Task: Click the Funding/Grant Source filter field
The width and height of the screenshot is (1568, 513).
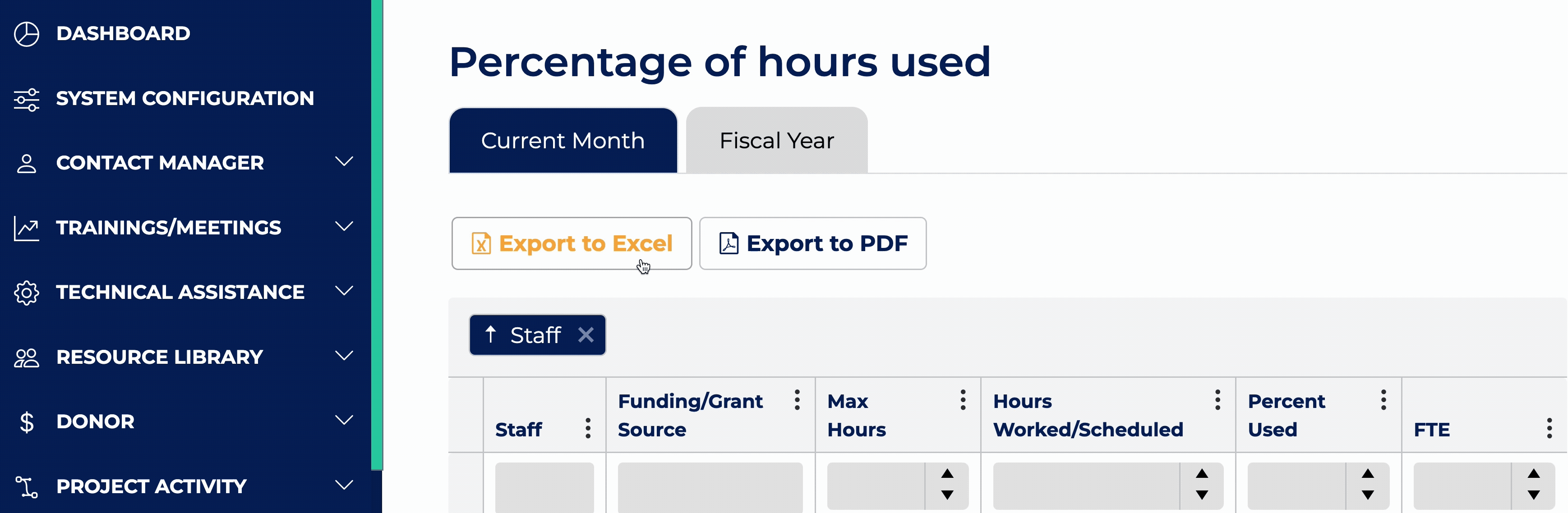Action: (x=710, y=486)
